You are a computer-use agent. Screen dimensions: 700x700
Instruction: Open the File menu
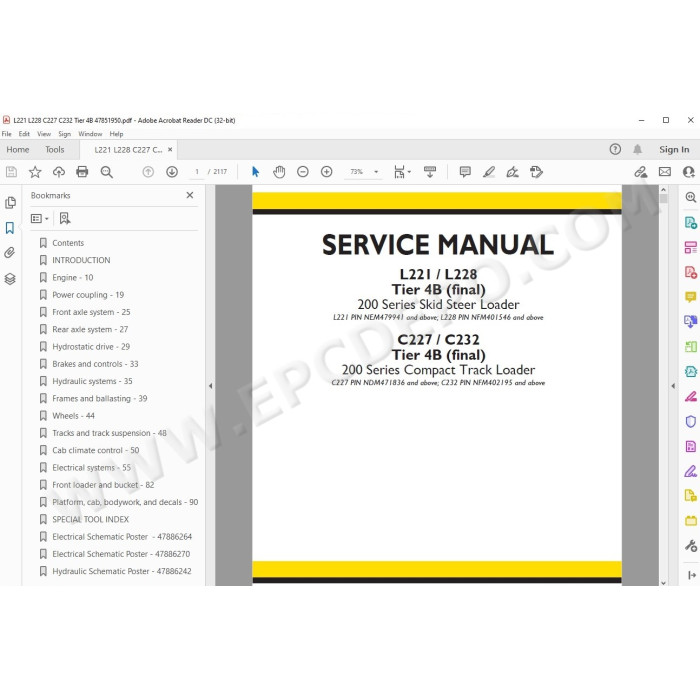[7, 134]
